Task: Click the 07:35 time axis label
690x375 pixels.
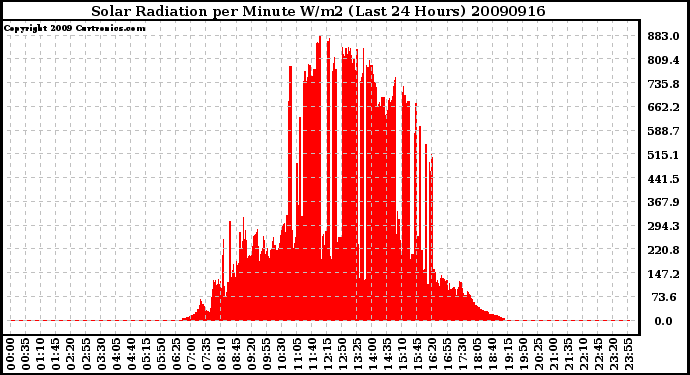Action: (x=206, y=354)
